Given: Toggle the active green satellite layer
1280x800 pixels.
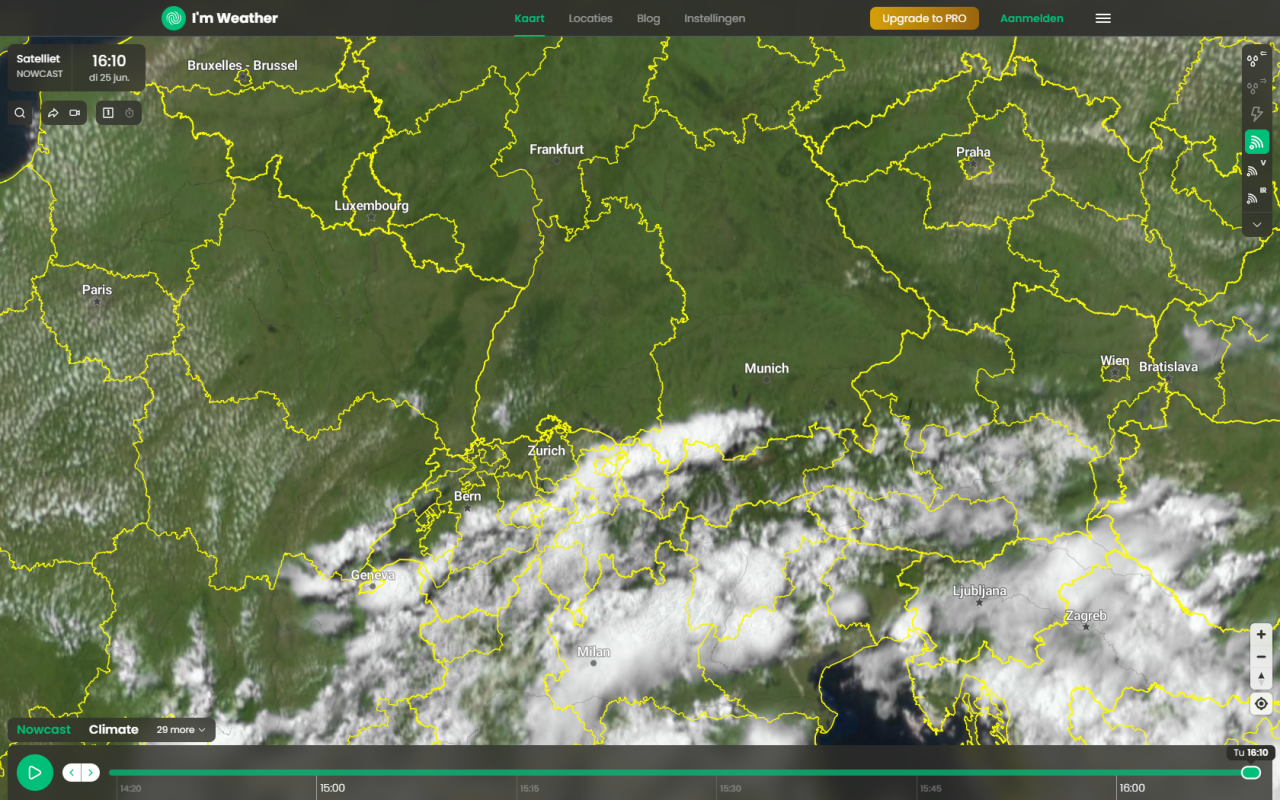Looking at the screenshot, I should coord(1257,143).
